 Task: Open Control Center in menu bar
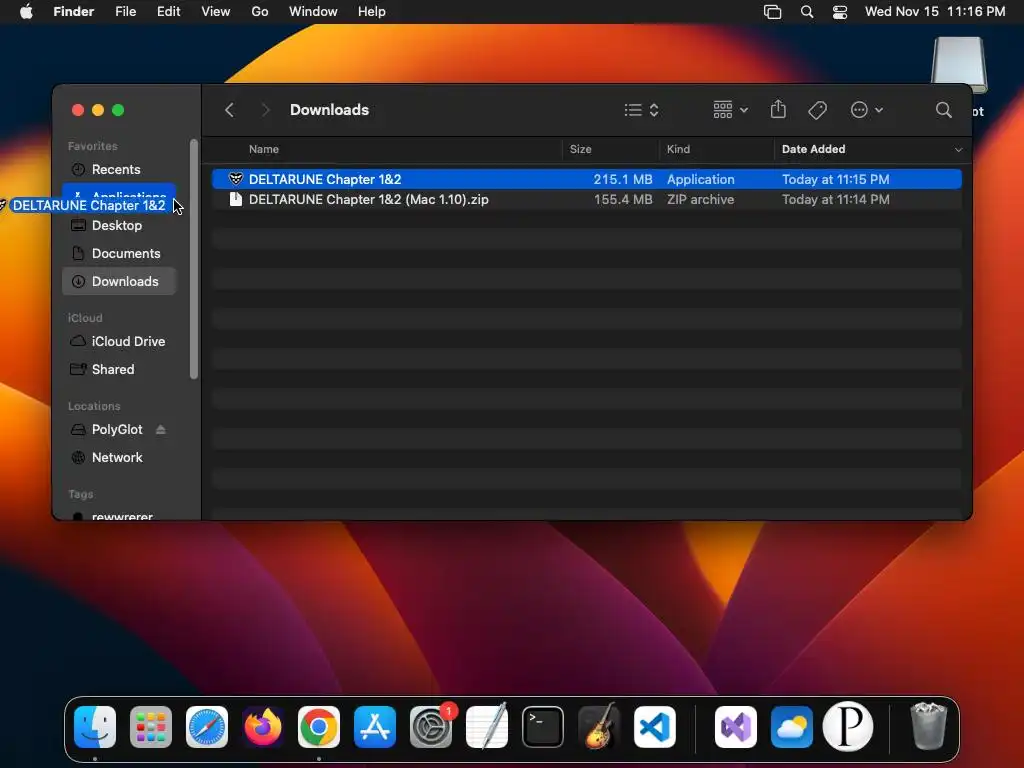840,12
